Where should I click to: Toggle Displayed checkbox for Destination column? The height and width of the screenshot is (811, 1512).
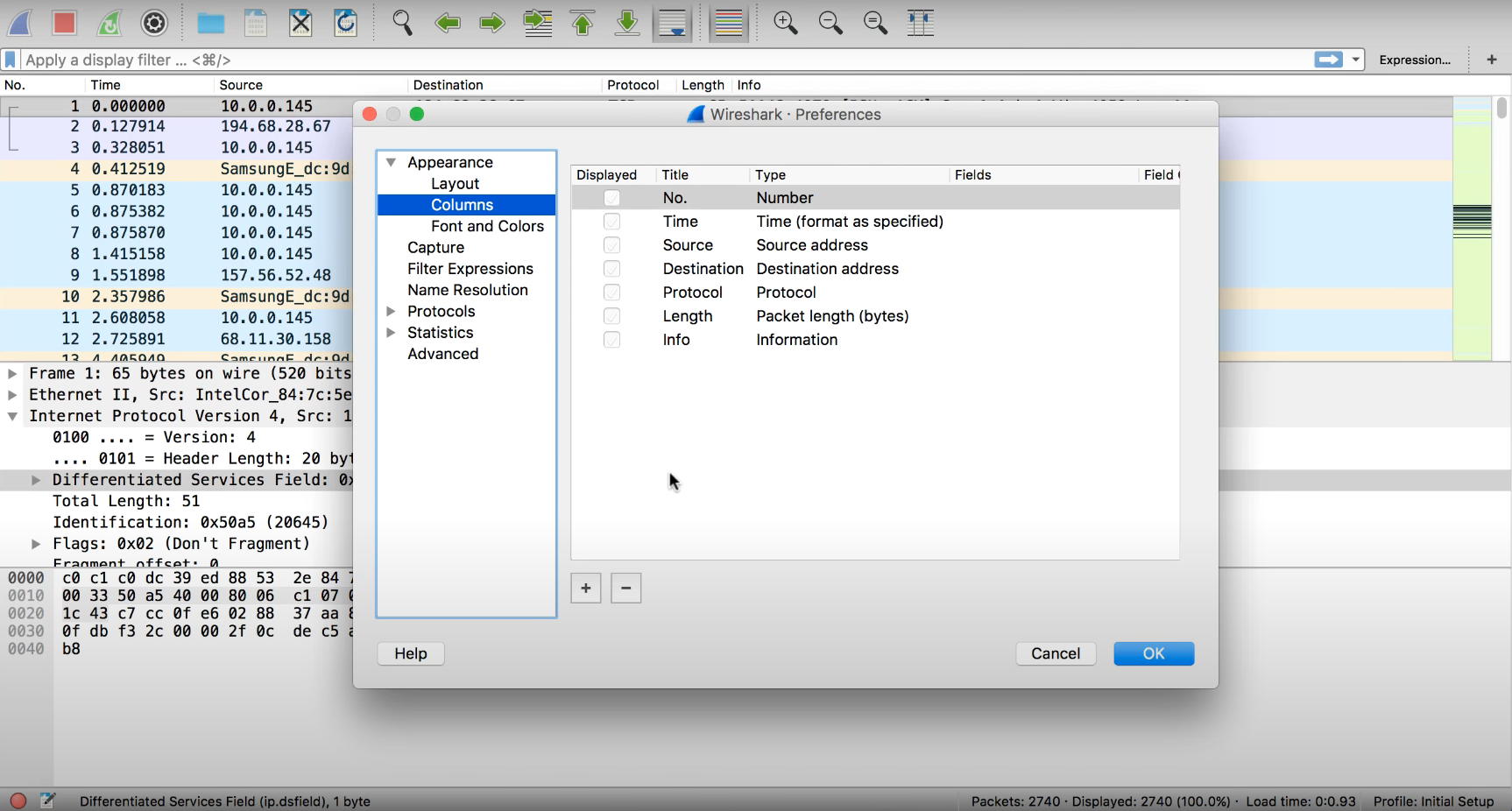611,269
